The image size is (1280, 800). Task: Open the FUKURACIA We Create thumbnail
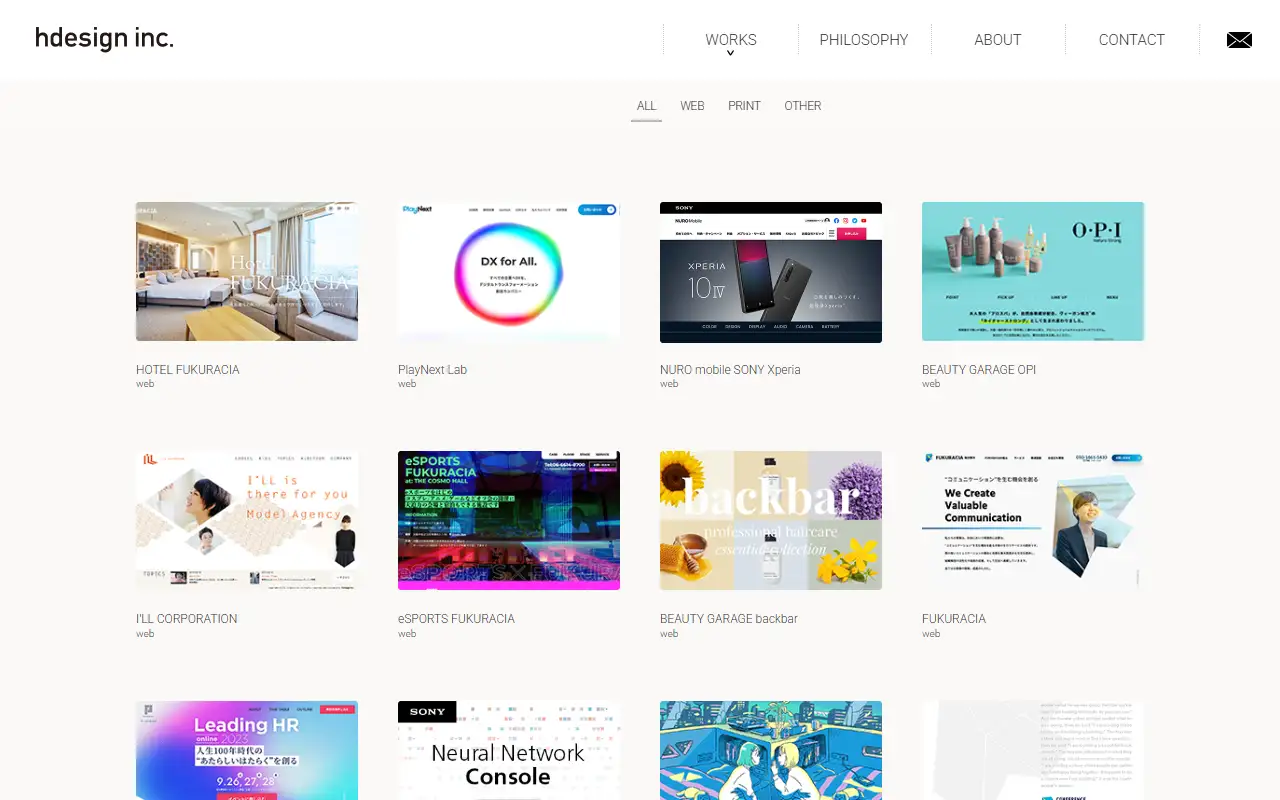(1033, 521)
